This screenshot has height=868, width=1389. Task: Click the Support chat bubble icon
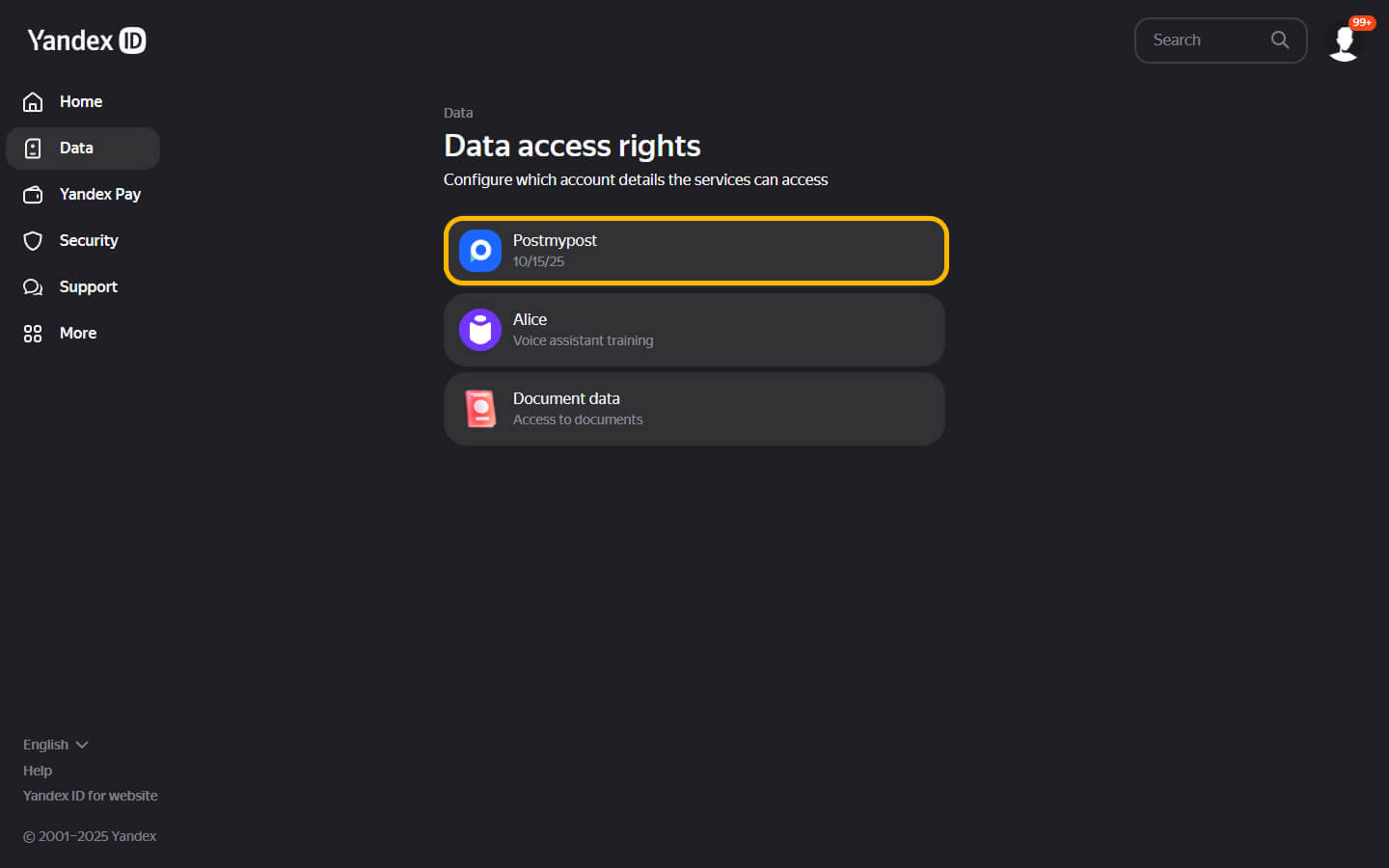coord(33,287)
